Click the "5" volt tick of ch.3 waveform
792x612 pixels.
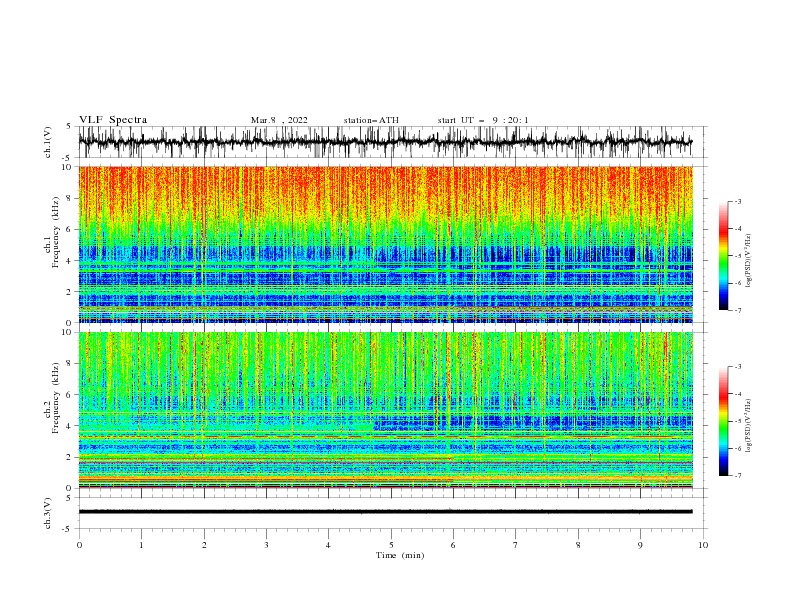(70, 498)
